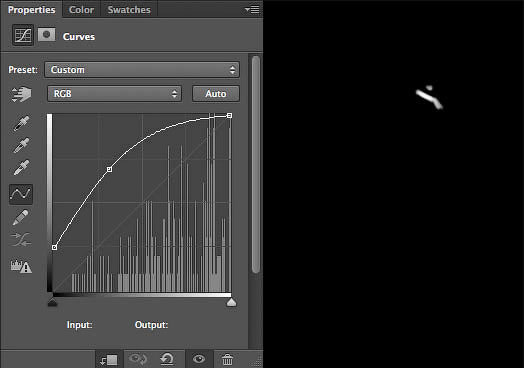Select the layer mask icon beside Curves
Image resolution: width=524 pixels, height=368 pixels.
point(46,34)
